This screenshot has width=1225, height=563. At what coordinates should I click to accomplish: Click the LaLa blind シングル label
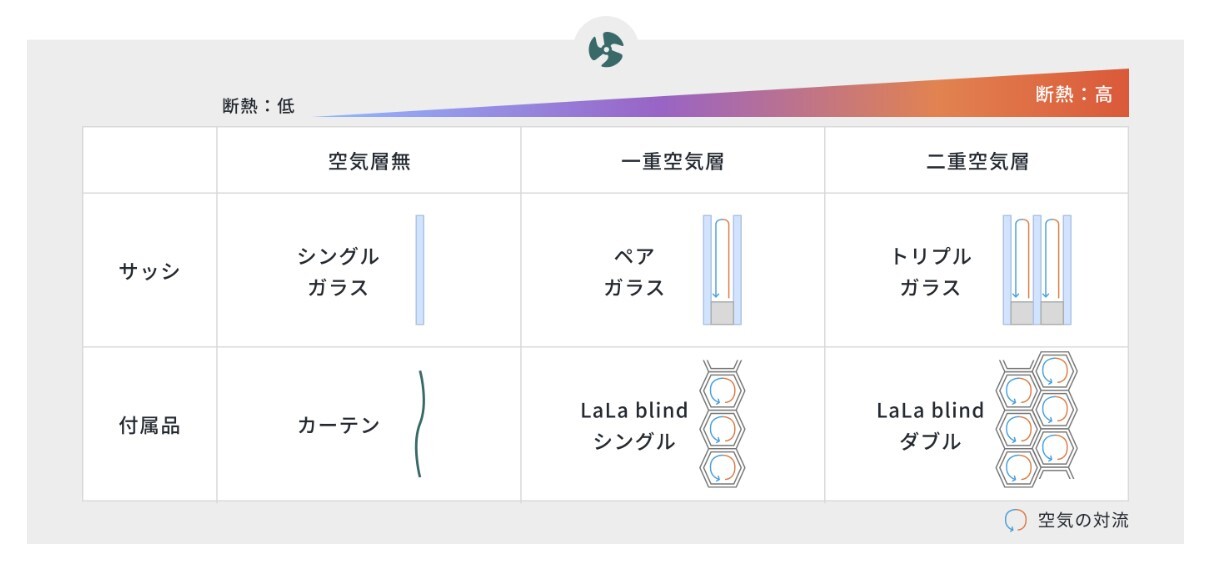634,426
